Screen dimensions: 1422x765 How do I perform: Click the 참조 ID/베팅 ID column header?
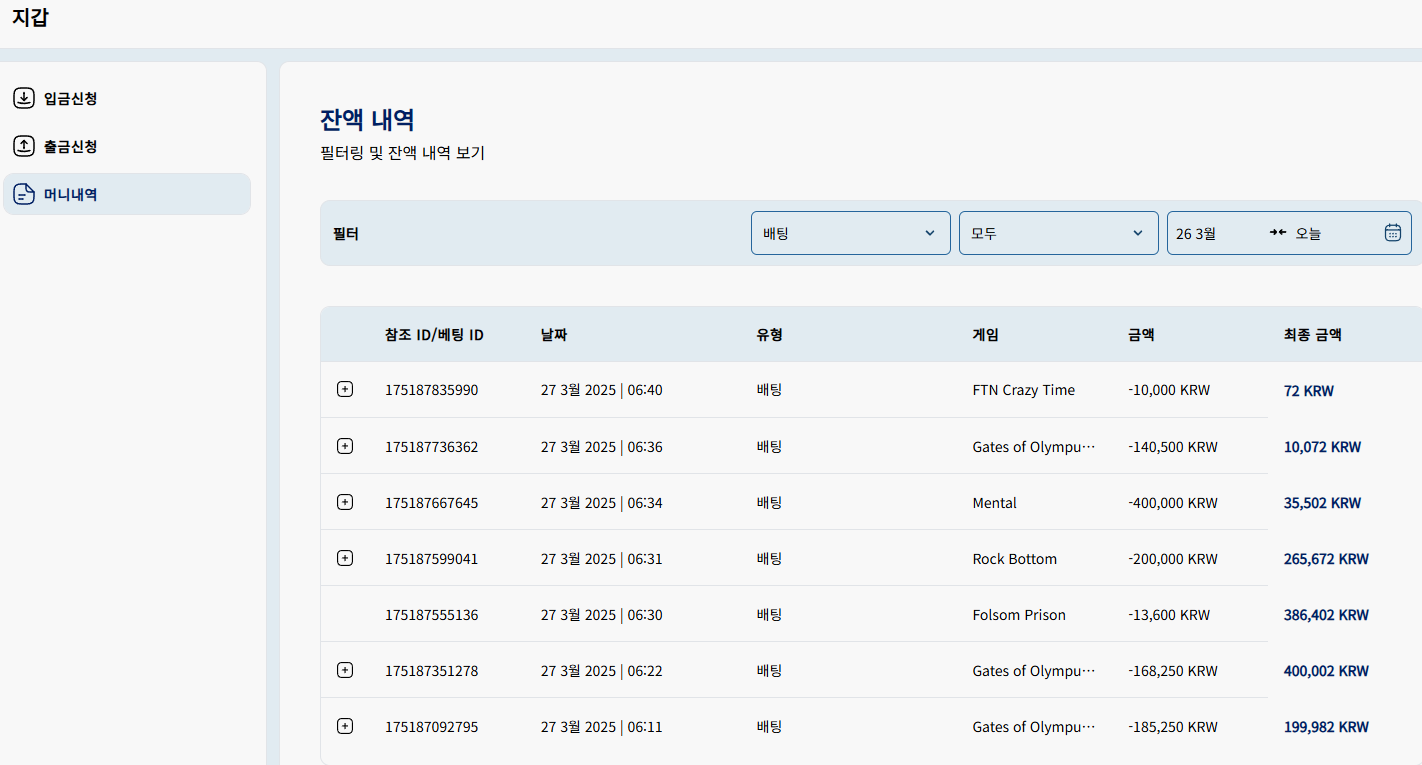pyautogui.click(x=434, y=335)
